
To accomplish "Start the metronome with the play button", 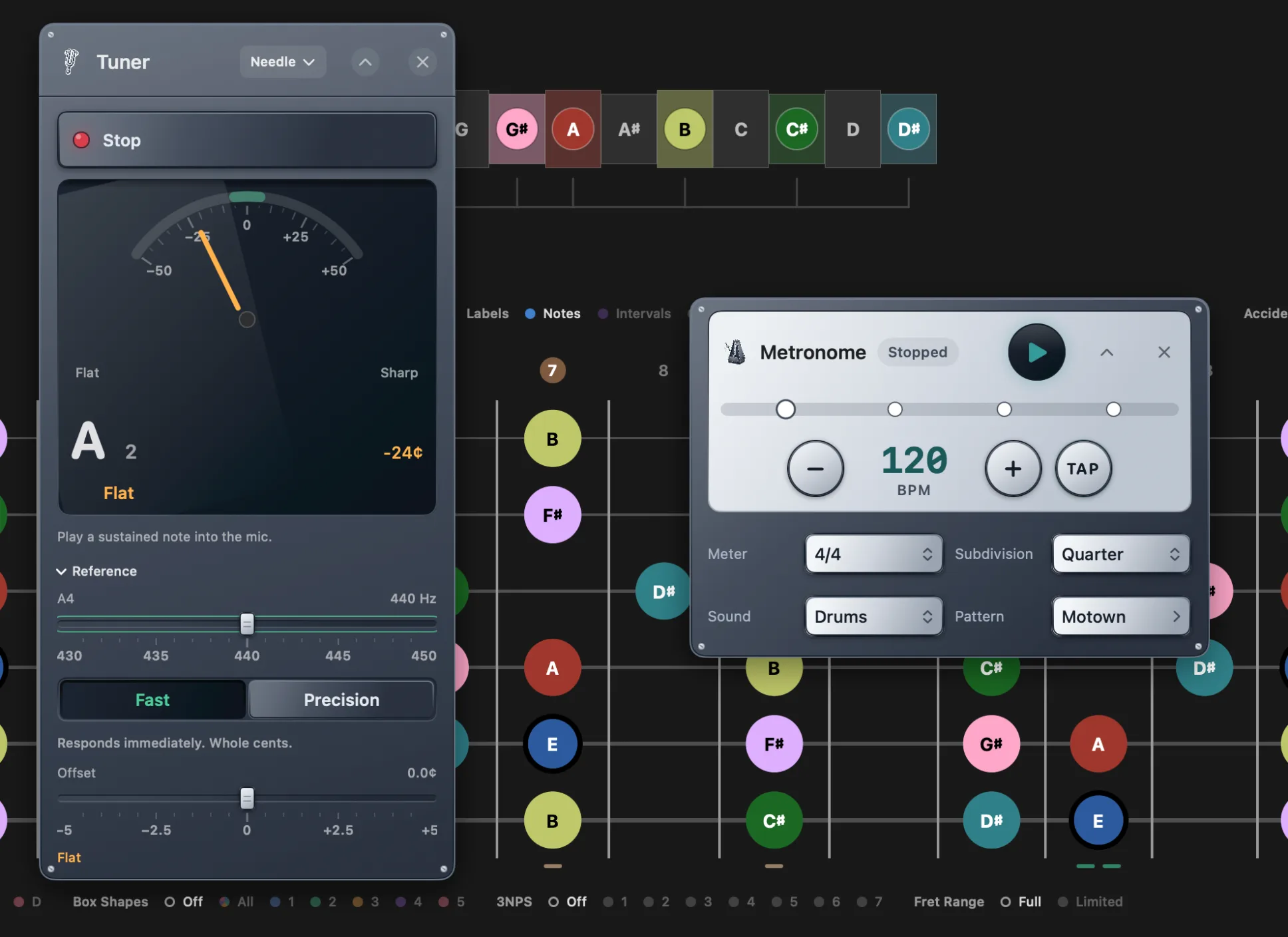I will click(1036, 352).
